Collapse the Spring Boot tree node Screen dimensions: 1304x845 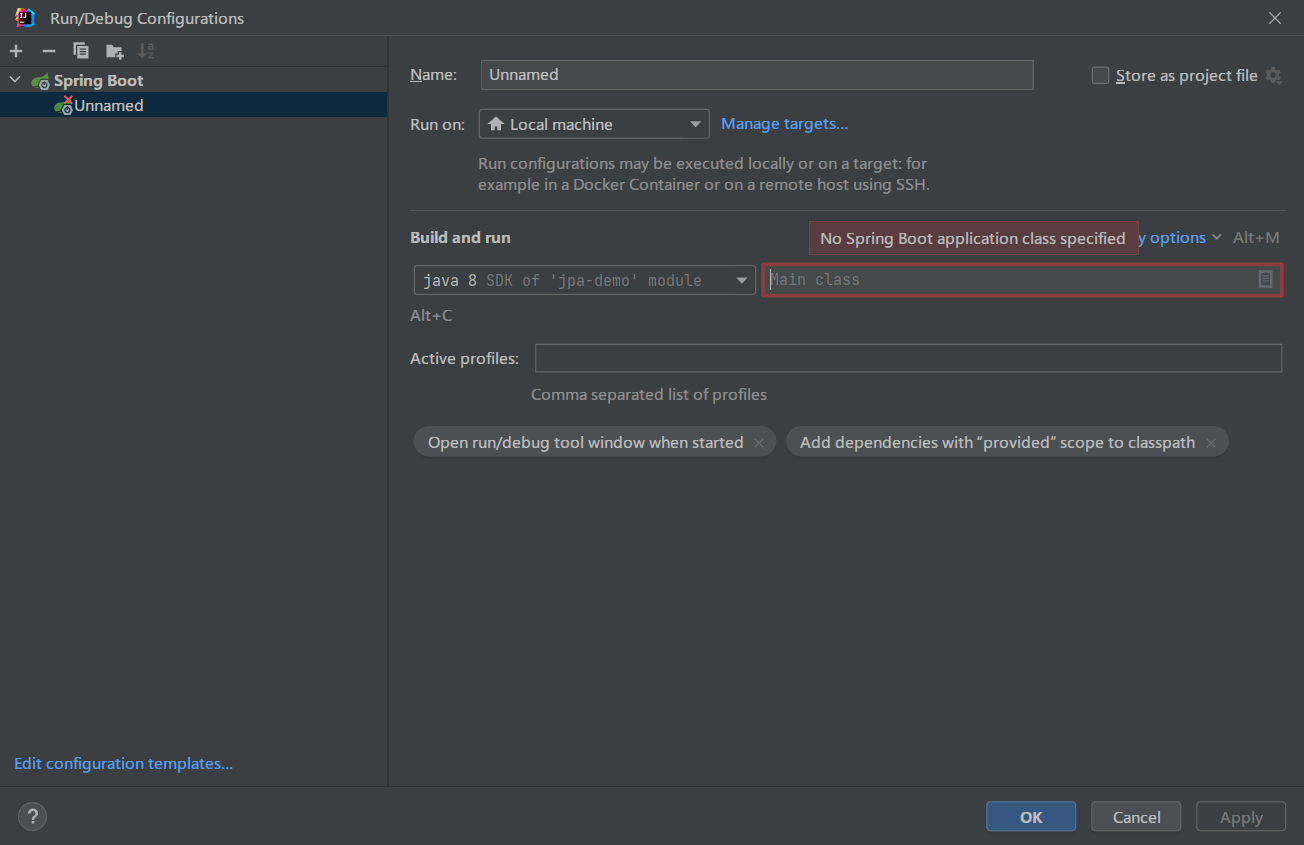click(x=14, y=80)
